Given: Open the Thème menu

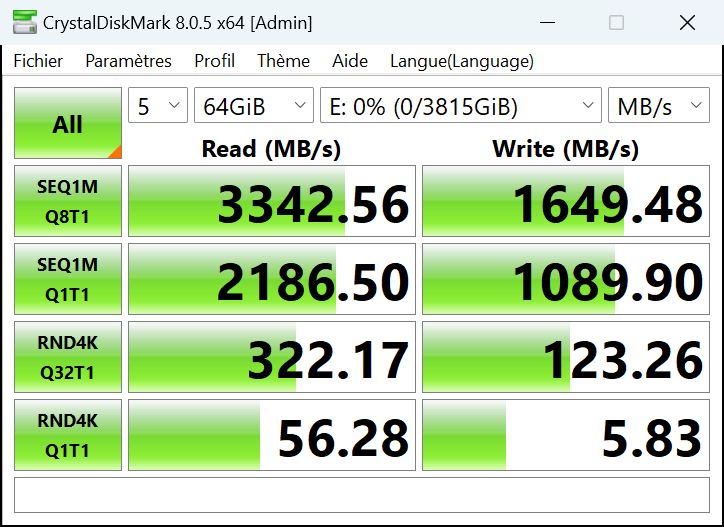Looking at the screenshot, I should 283,61.
